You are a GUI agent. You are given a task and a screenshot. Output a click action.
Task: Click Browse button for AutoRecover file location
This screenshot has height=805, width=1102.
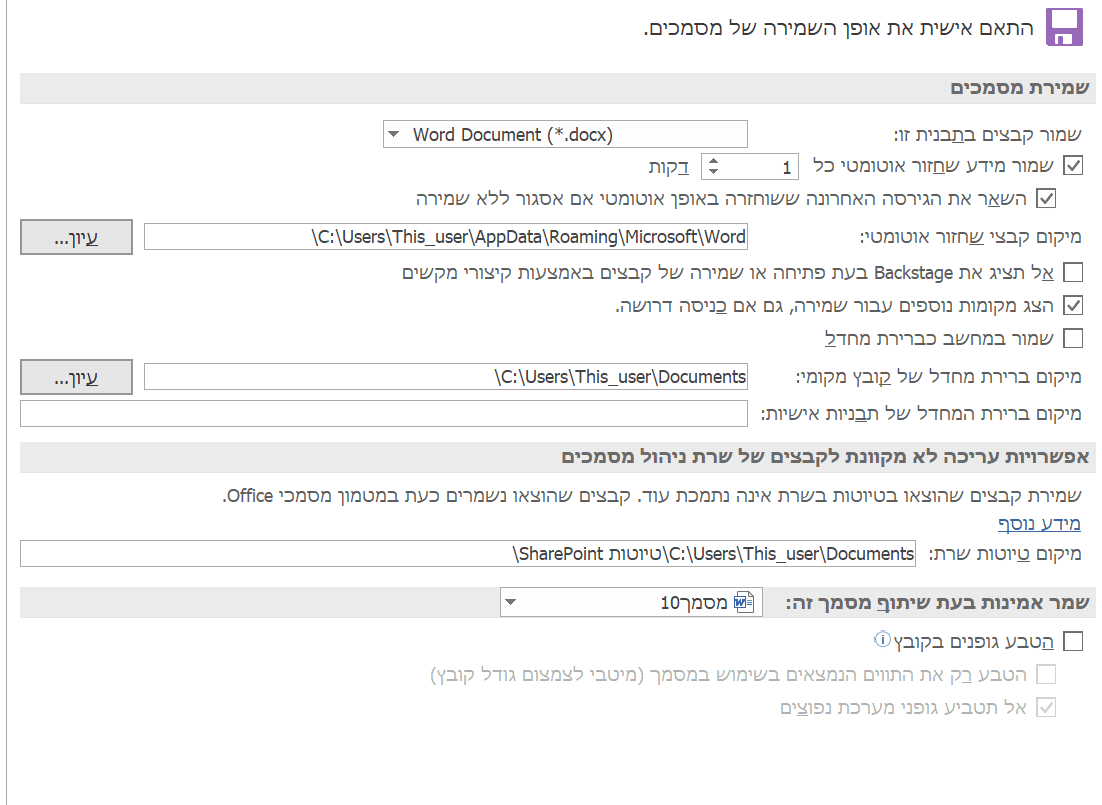pos(76,237)
